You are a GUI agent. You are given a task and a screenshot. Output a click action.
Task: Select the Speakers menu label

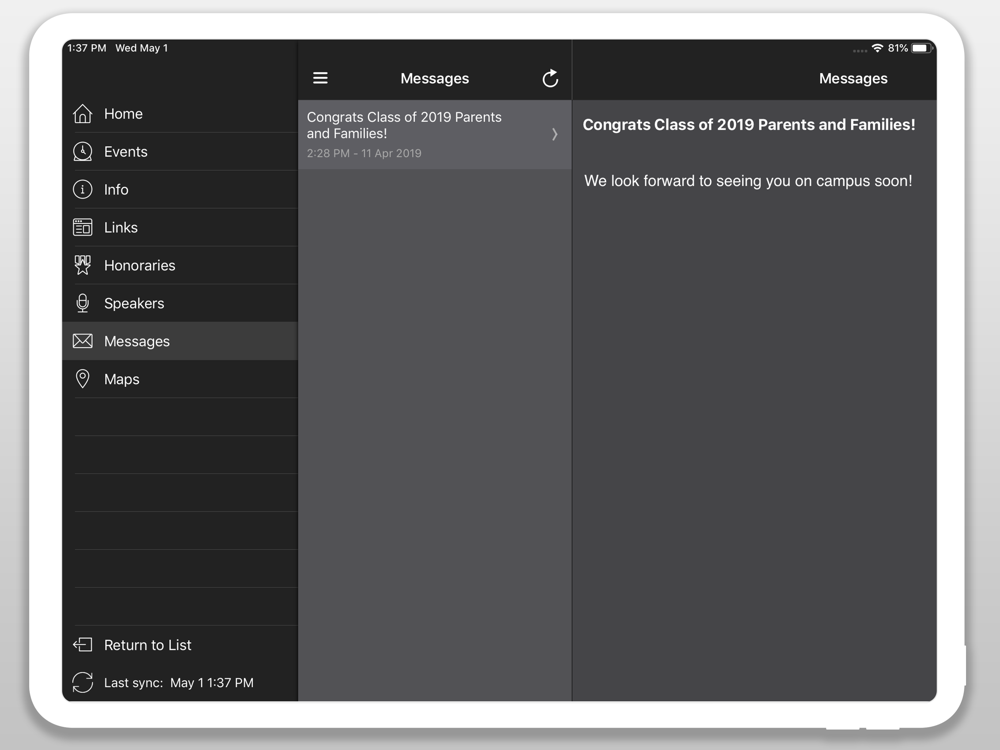click(134, 304)
